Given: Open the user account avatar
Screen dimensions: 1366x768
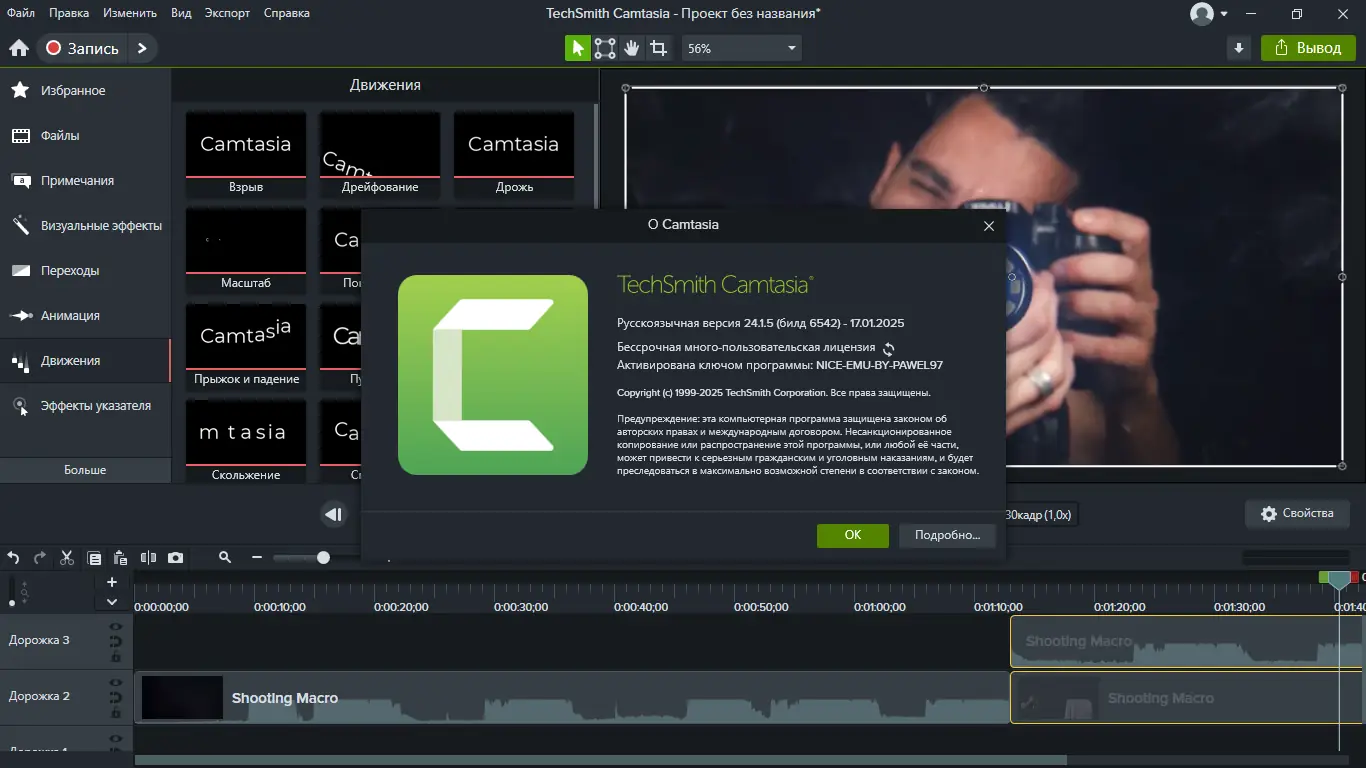Looking at the screenshot, I should tap(1201, 14).
